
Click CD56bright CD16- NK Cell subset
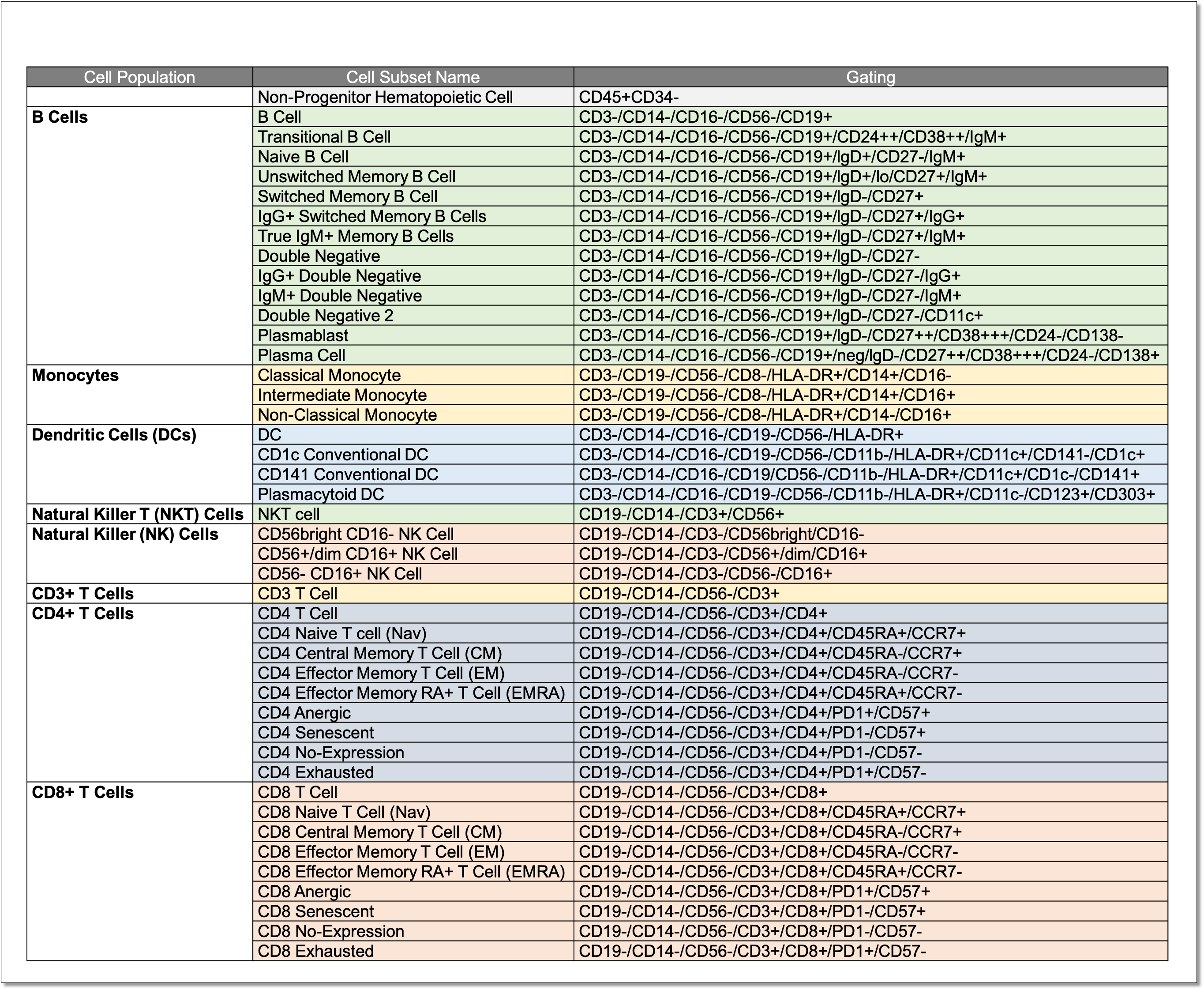[x=356, y=535]
